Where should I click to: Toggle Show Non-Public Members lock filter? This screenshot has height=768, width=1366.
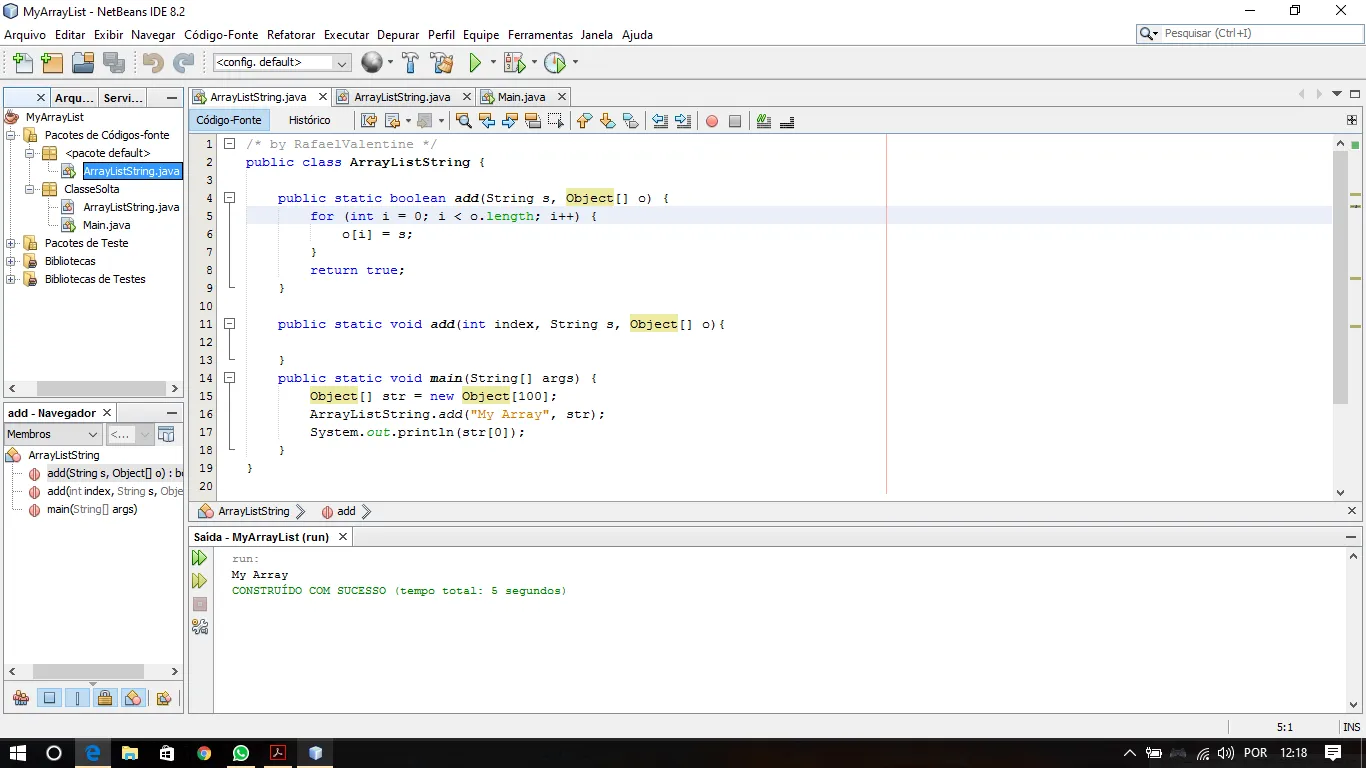105,698
